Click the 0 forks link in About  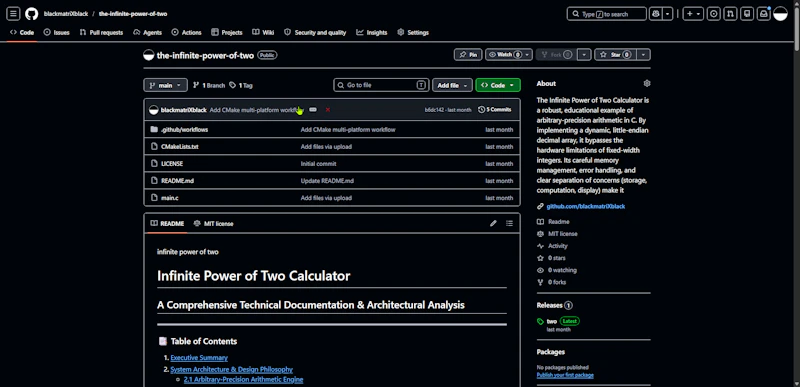(552, 282)
